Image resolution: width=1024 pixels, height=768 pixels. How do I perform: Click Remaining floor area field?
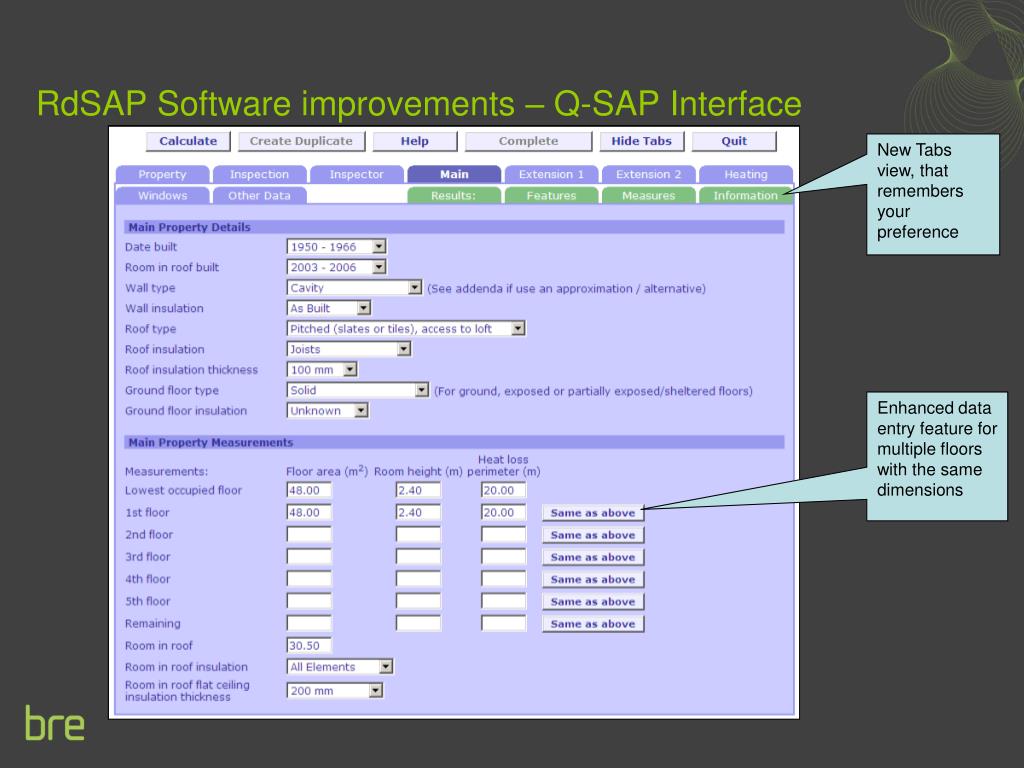[x=309, y=624]
